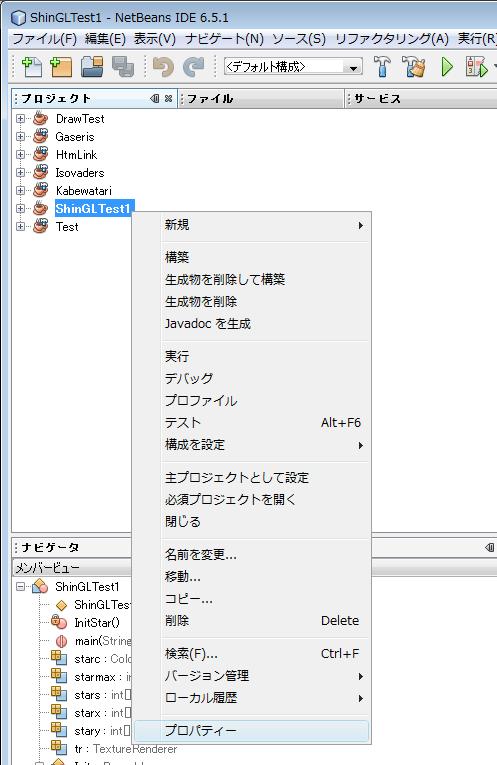The width and height of the screenshot is (497, 765).
Task: Click the Clean and Build broom icon
Action: pyautogui.click(x=414, y=67)
